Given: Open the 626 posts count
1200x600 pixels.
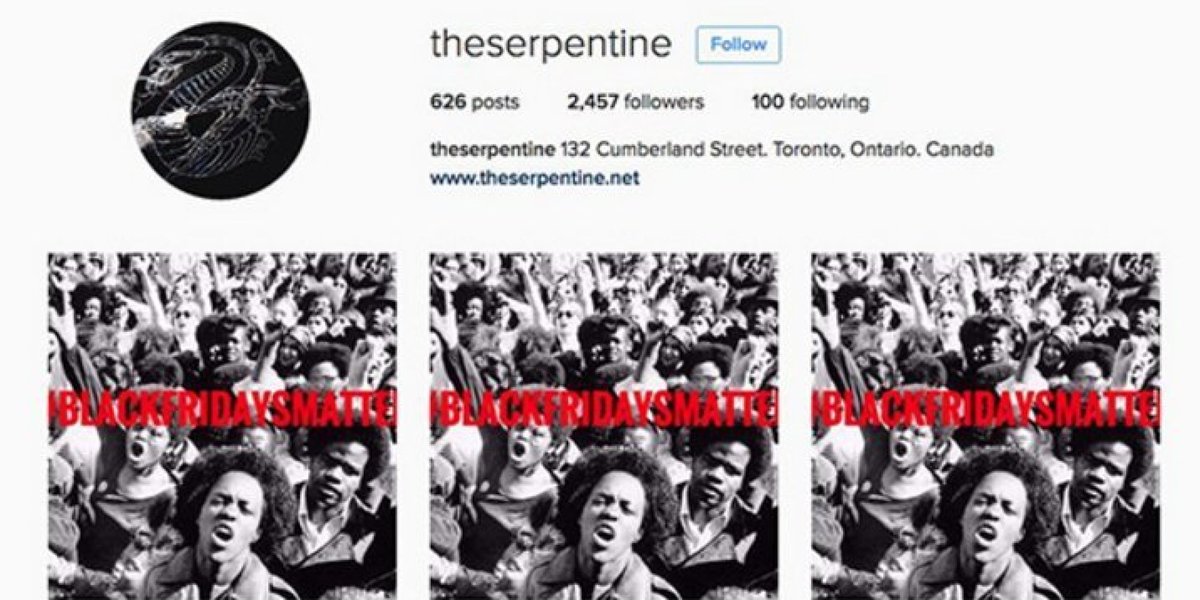Looking at the screenshot, I should click(474, 102).
